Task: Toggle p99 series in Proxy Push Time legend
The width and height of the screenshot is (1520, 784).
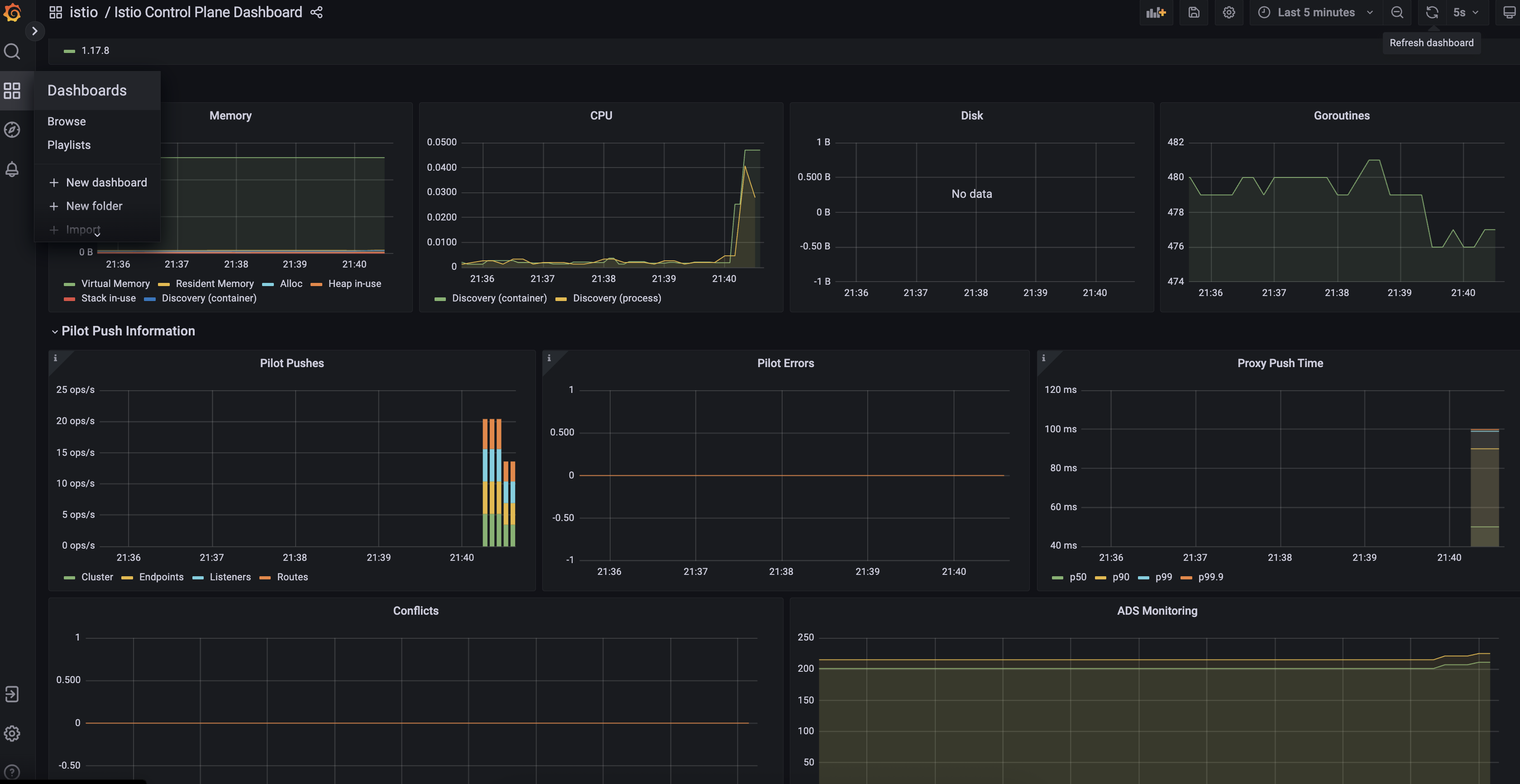Action: click(x=1163, y=577)
